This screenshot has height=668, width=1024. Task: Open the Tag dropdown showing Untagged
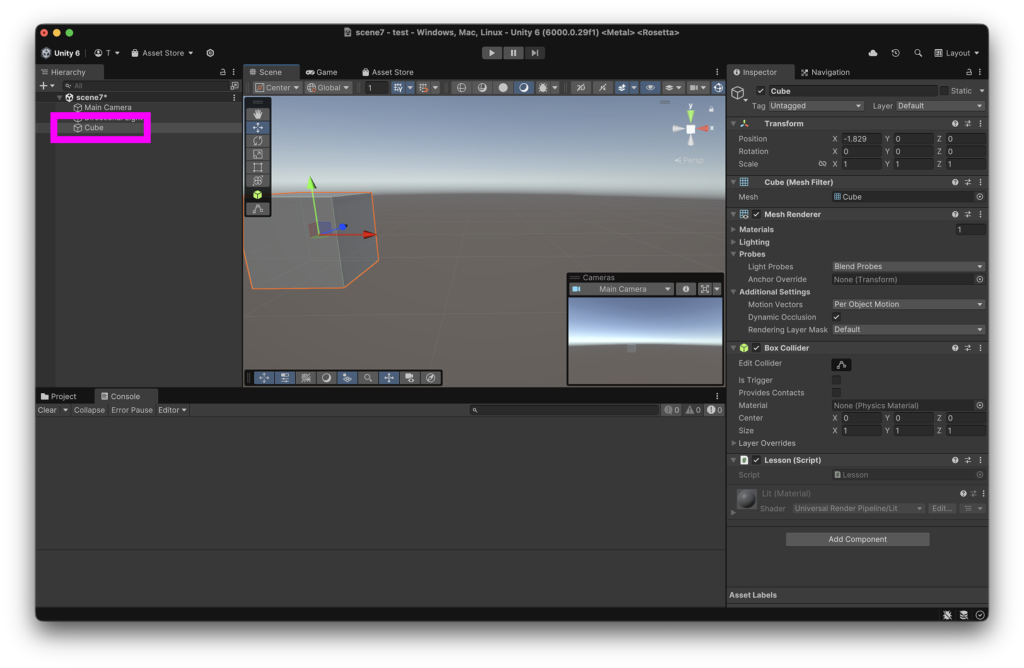tap(816, 106)
